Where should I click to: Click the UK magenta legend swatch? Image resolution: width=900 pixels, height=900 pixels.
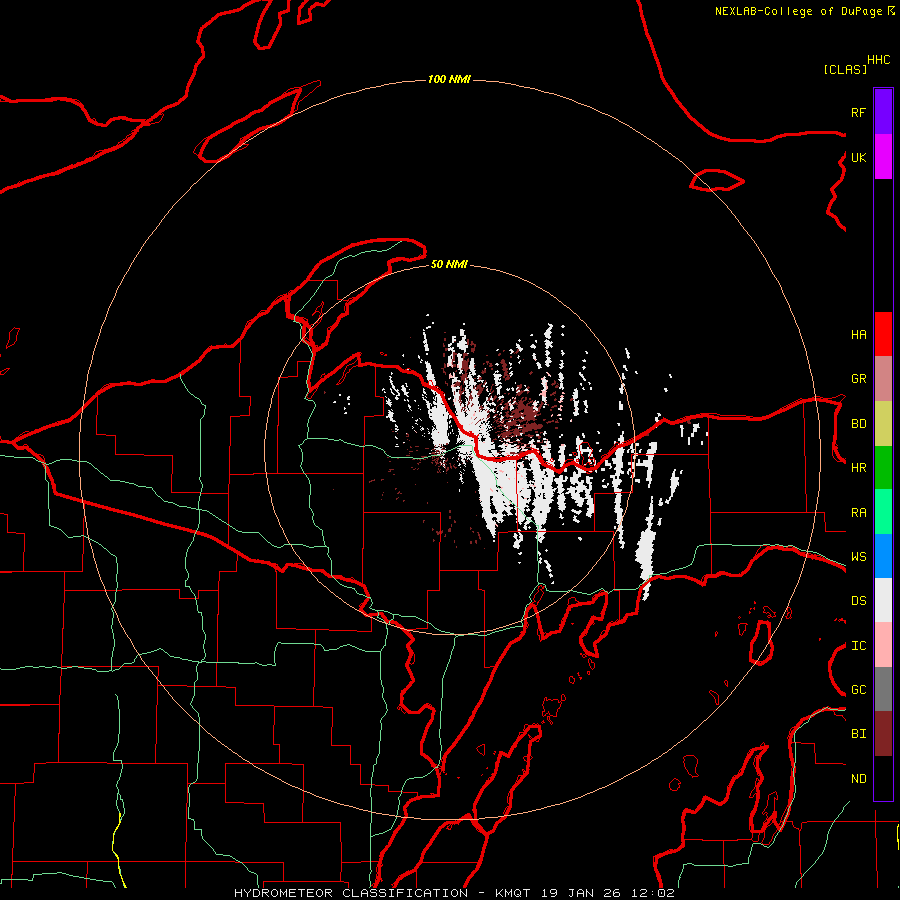pos(883,157)
